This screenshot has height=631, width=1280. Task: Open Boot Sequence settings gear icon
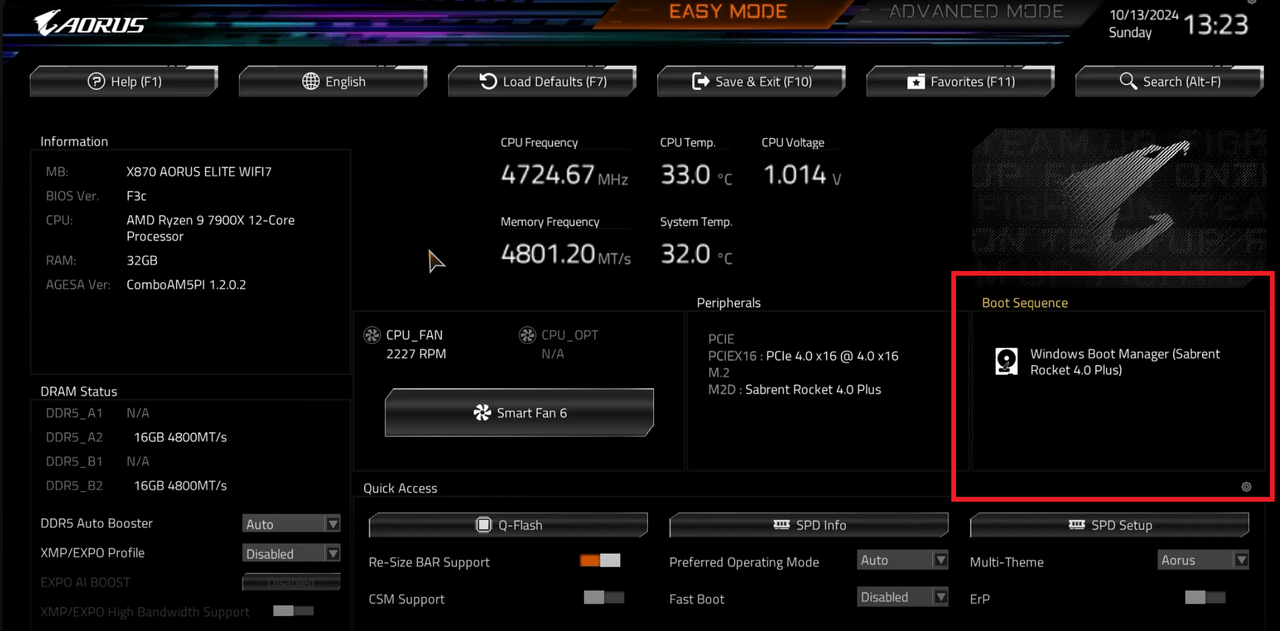point(1246,487)
